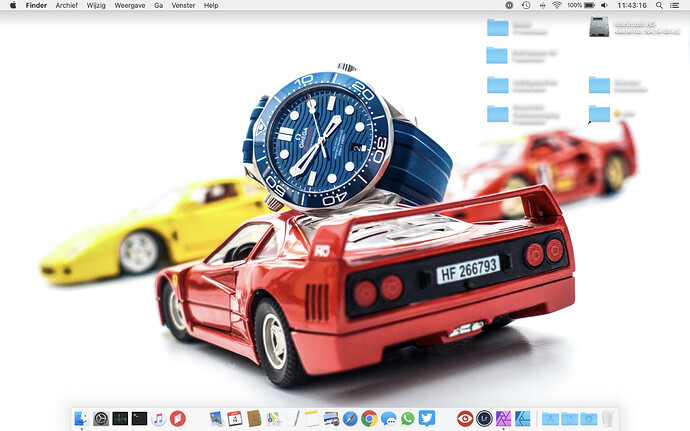Open the Messages speech-bubble icon
This screenshot has height=431, width=690.
[389, 418]
